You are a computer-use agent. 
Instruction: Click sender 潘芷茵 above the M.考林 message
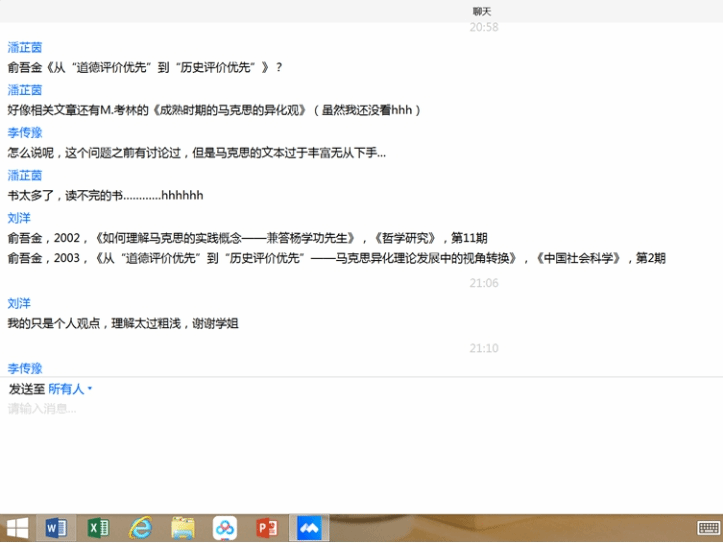click(25, 90)
